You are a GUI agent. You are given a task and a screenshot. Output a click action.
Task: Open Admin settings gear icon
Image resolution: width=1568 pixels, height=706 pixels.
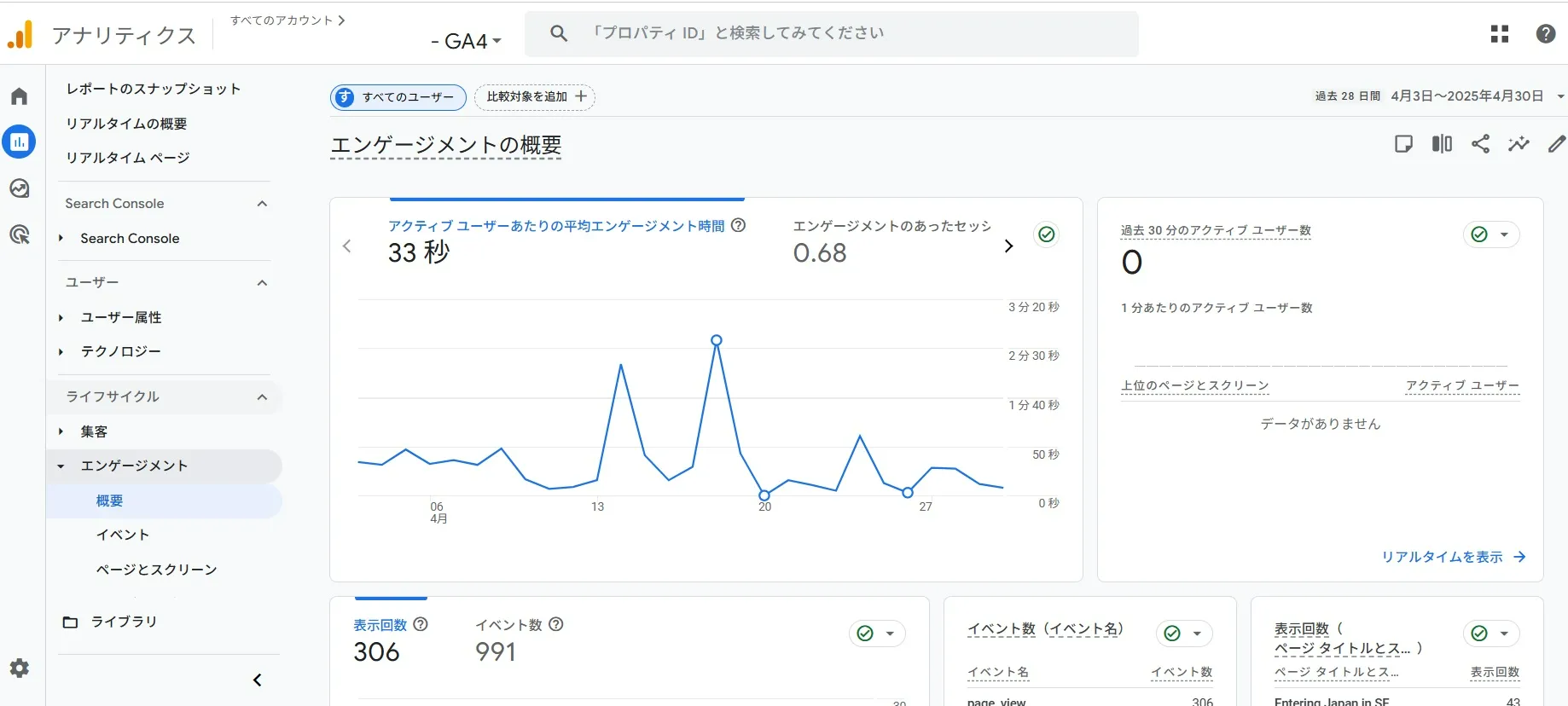point(19,668)
